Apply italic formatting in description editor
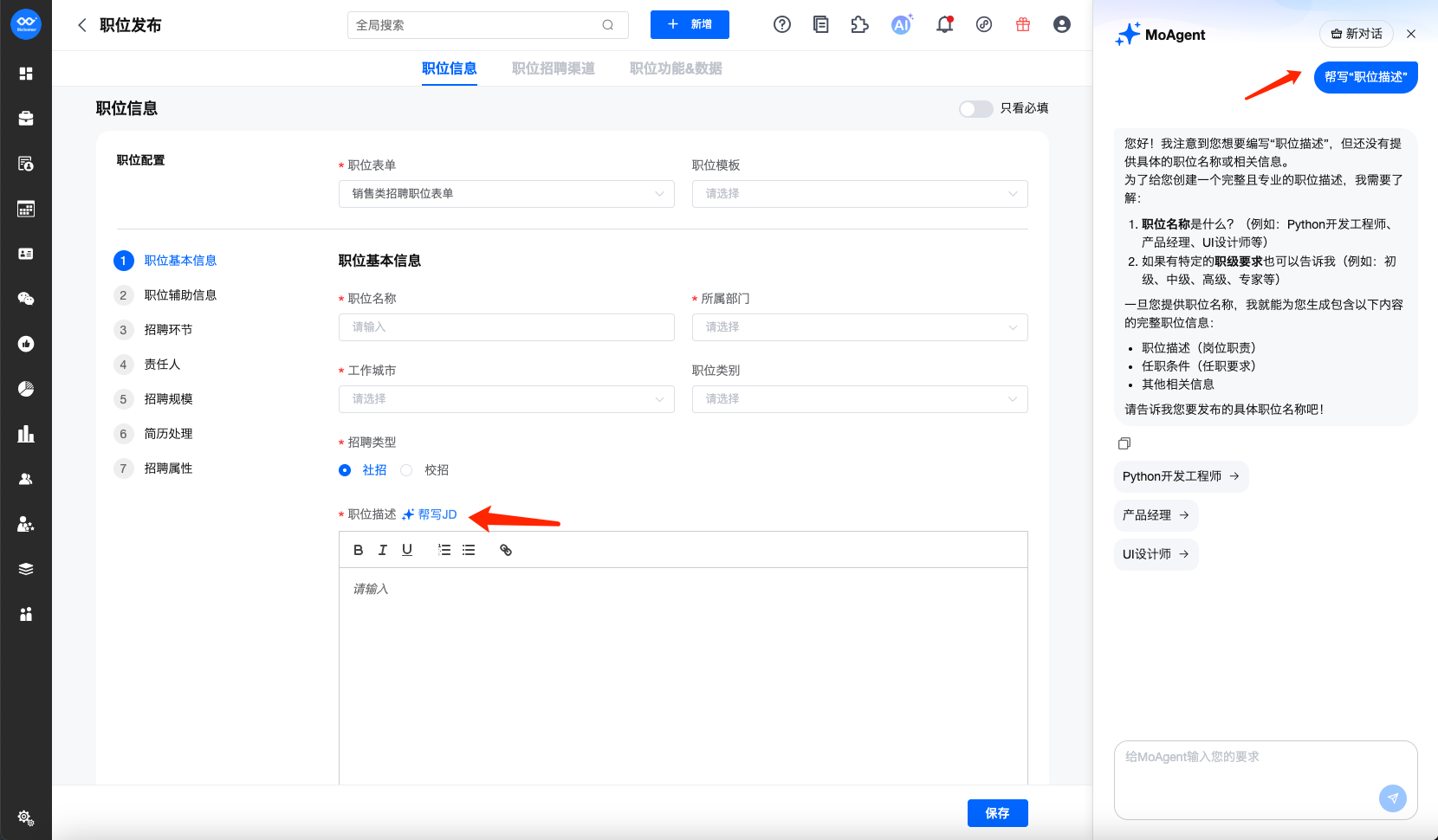 click(383, 550)
